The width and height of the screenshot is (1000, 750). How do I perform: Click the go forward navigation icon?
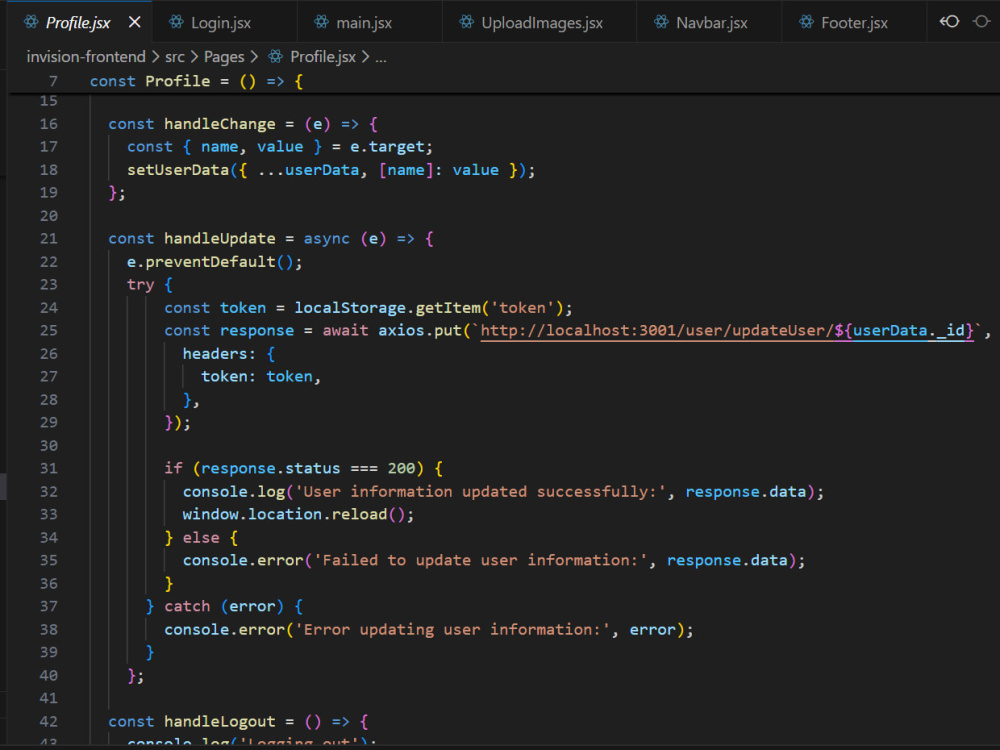click(982, 22)
